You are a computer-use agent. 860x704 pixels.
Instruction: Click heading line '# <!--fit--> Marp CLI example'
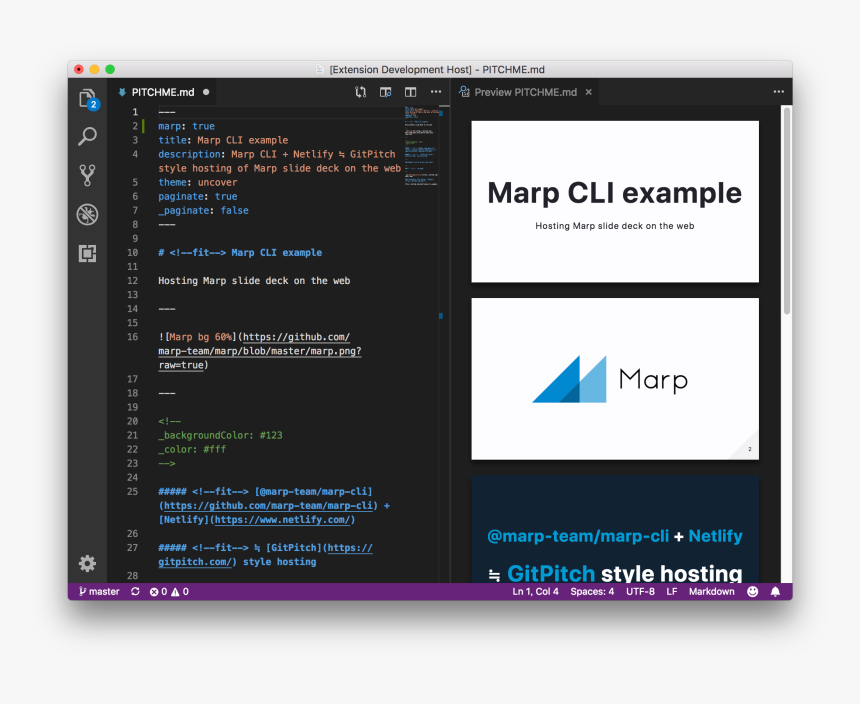pos(240,253)
